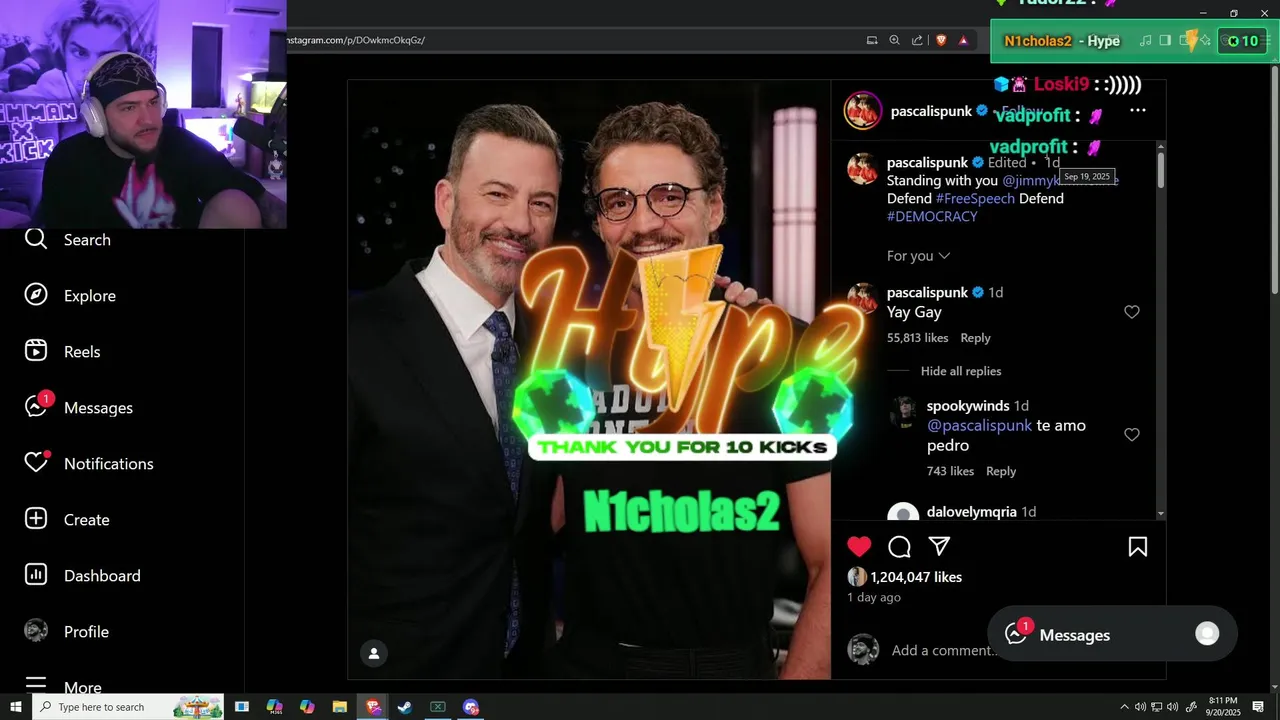The image size is (1280, 720).
Task: Open the floating Messages popup
Action: pyautogui.click(x=1112, y=634)
